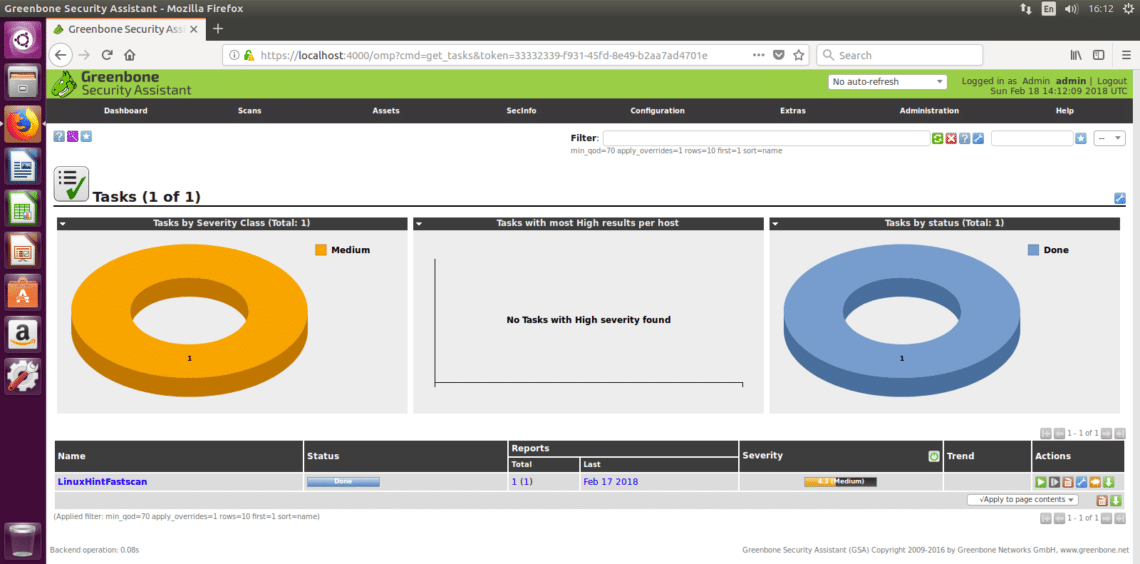Bulk trash page contents icon
1140x564 pixels.
[x=1101, y=500]
